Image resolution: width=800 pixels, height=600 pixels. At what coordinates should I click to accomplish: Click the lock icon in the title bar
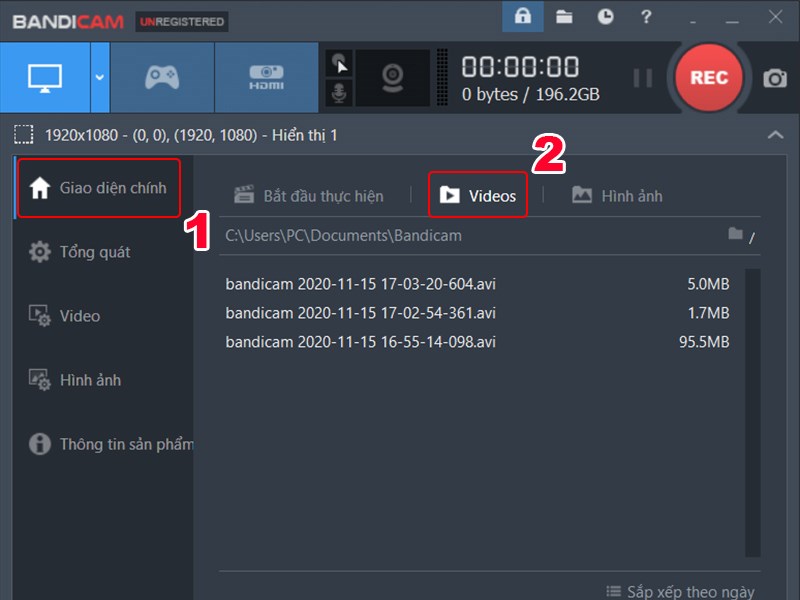[522, 16]
